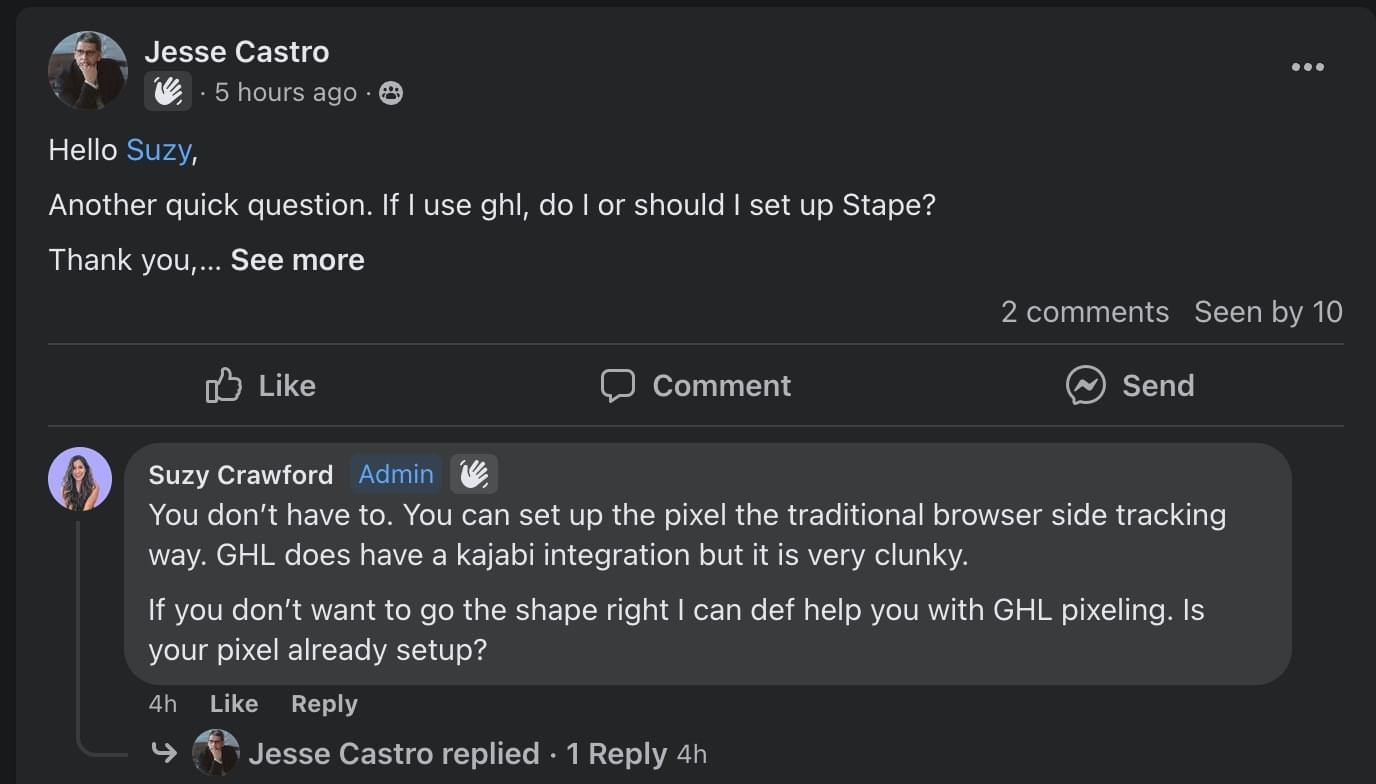The image size is (1376, 784).
Task: Open the three-dot post options menu
Action: (1307, 67)
